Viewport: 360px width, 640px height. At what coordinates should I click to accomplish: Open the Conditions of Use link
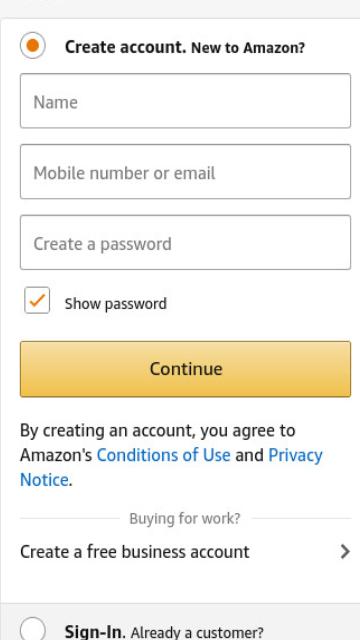[163, 455]
